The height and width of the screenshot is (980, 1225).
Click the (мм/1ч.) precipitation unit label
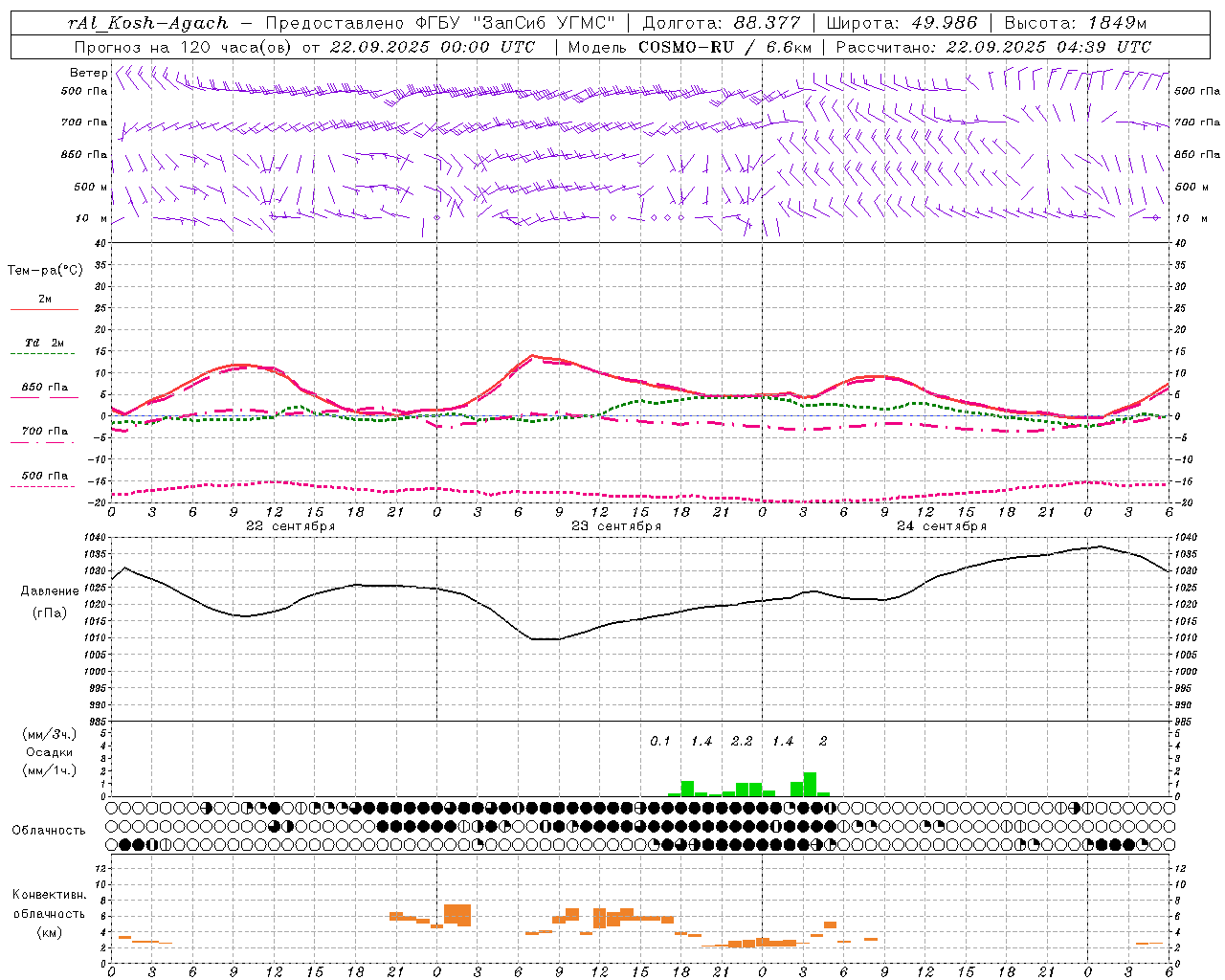[50, 770]
